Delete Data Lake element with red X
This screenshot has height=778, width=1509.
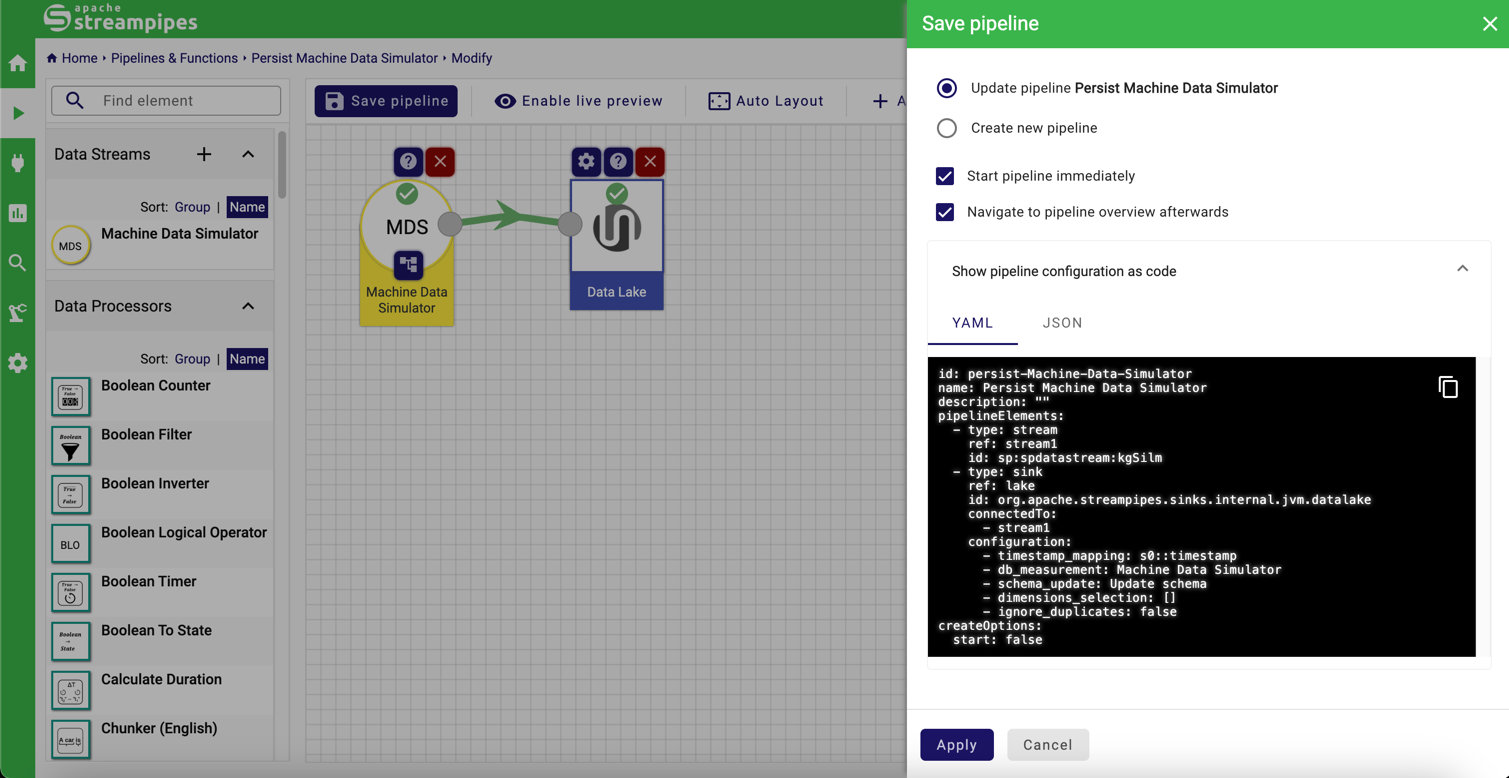[650, 161]
